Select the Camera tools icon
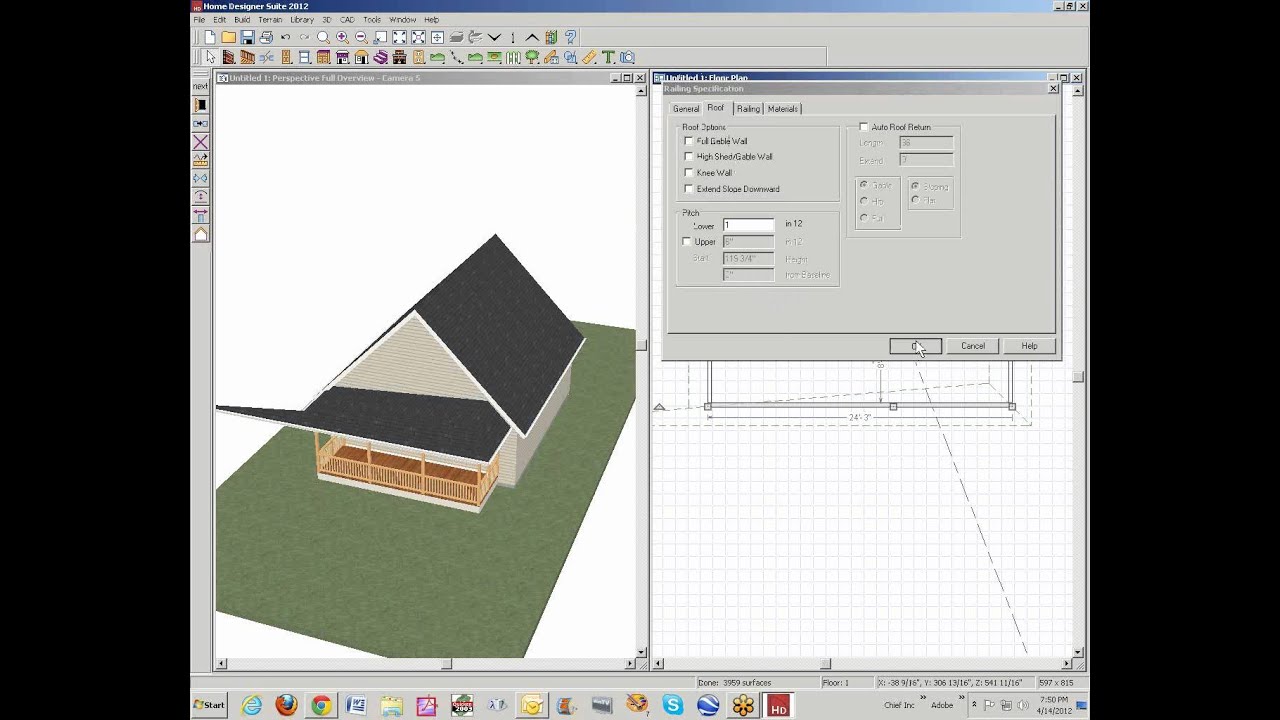1280x720 pixels. [x=627, y=57]
